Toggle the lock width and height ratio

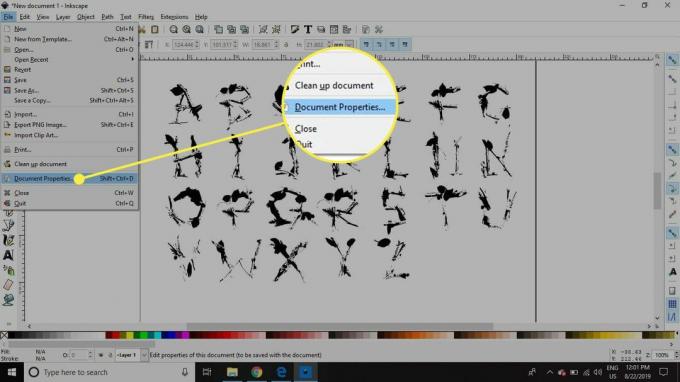[286, 44]
